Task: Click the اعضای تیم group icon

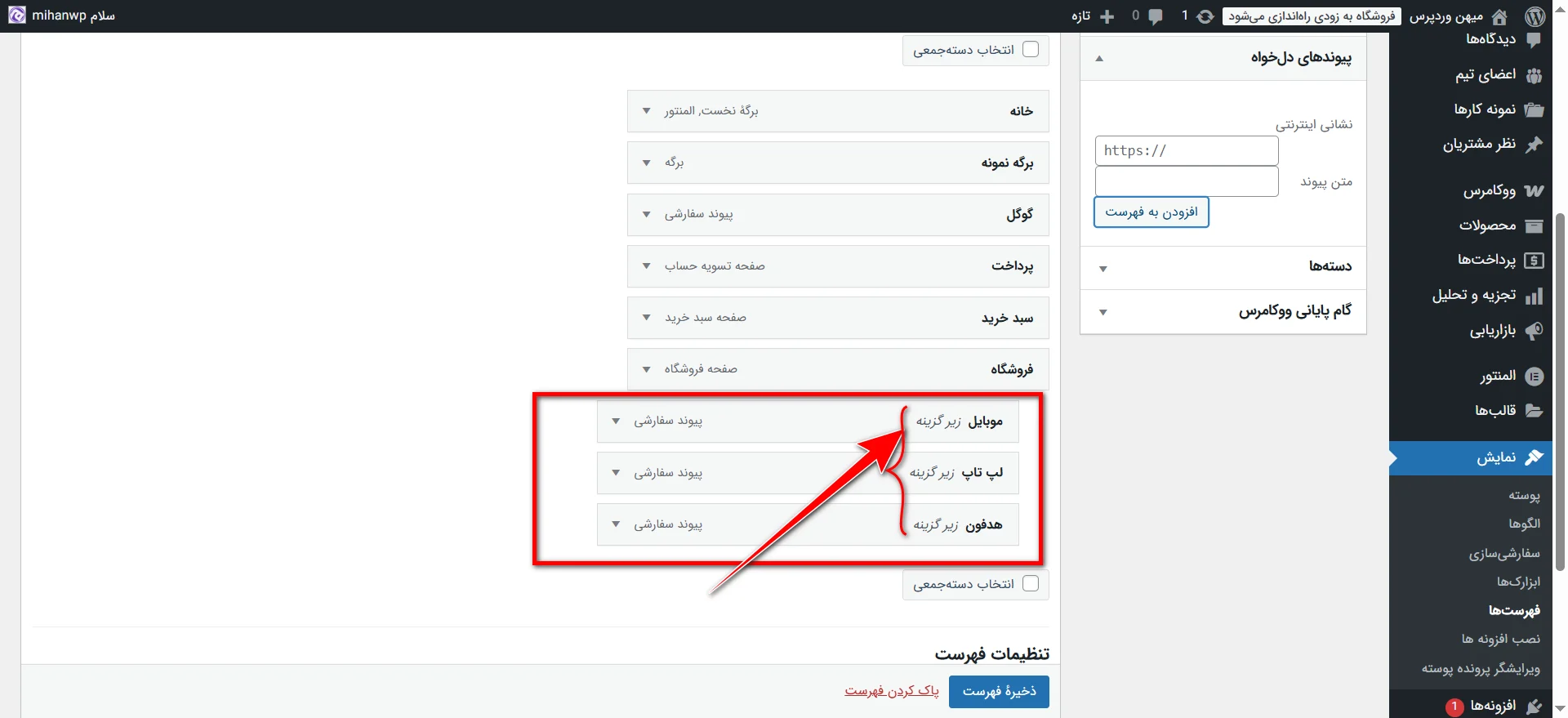Action: point(1534,75)
